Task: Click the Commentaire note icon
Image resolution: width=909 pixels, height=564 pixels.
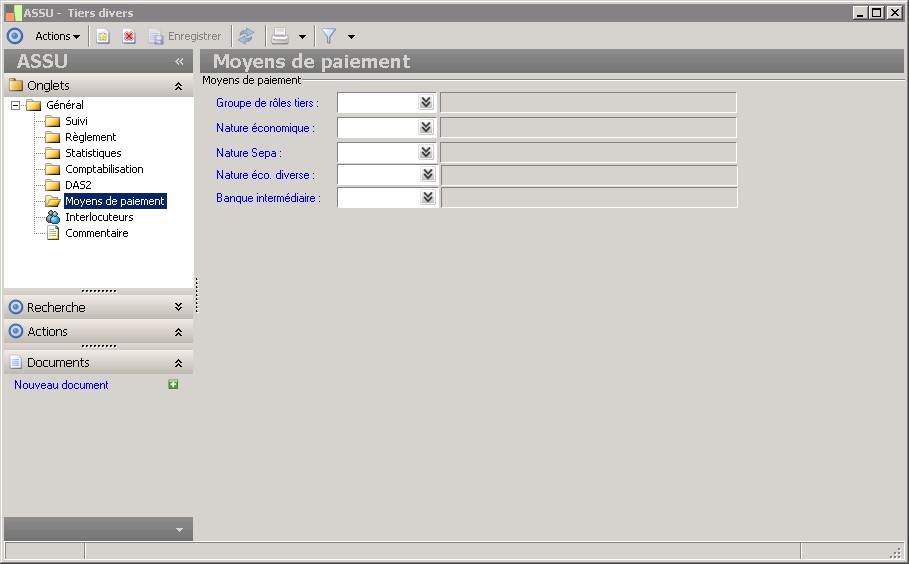Action: 53,233
